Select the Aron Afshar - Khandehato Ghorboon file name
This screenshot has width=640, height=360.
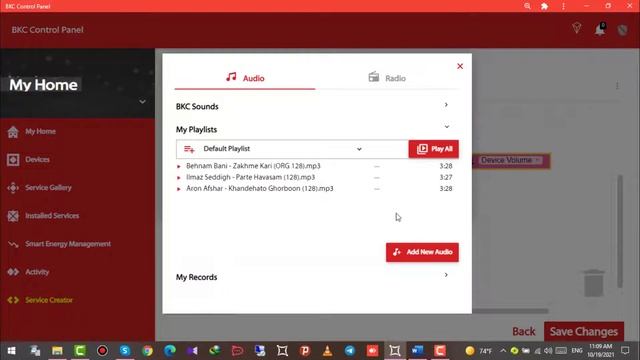(x=260, y=189)
